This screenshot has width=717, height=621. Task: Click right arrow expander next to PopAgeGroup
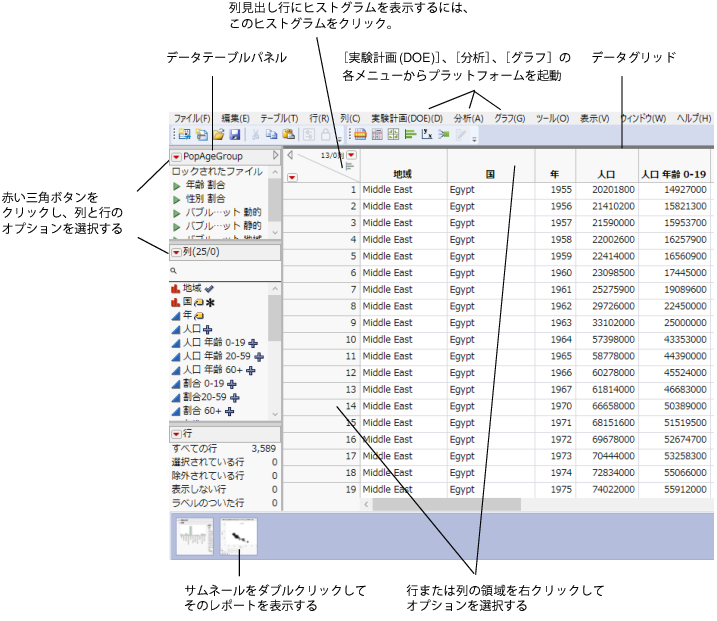coord(275,155)
